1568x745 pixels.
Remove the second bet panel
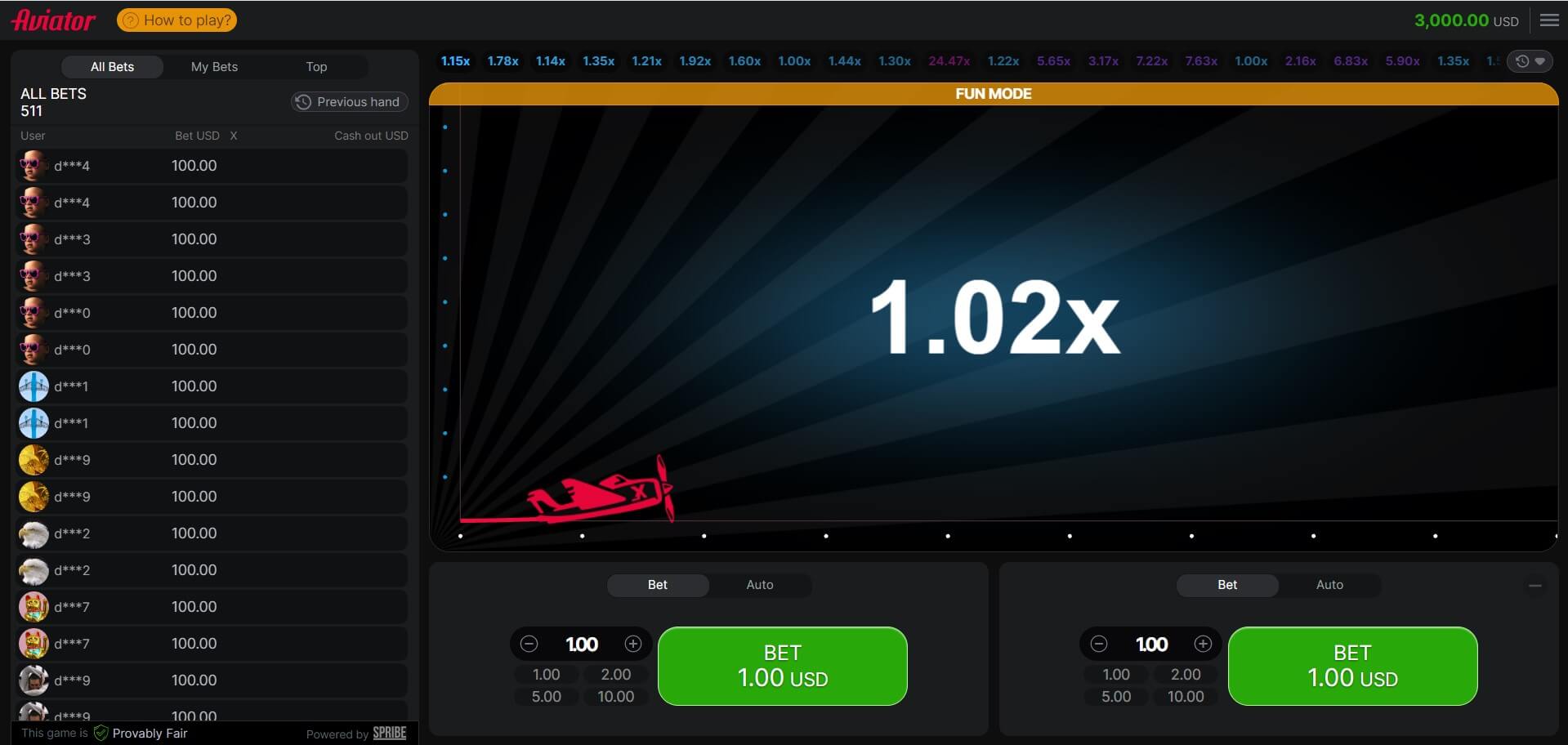[x=1536, y=585]
